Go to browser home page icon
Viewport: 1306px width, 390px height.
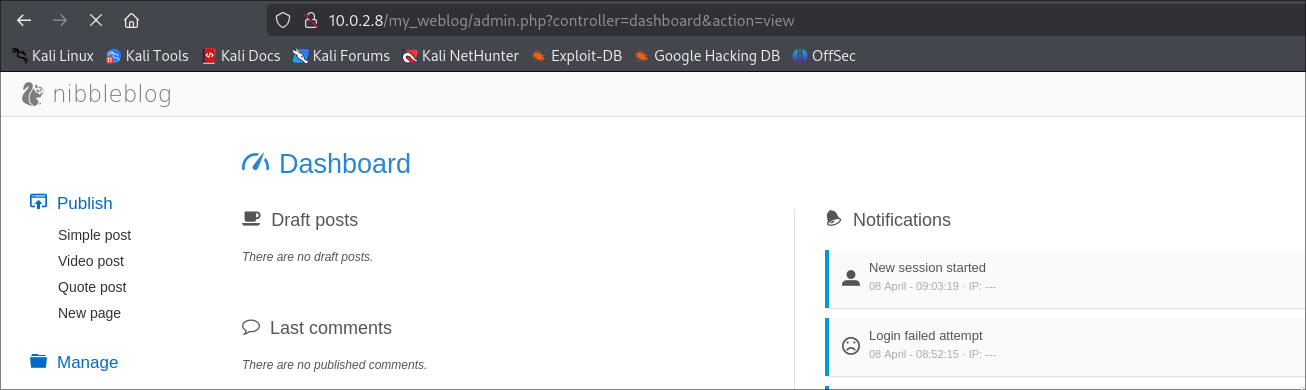point(131,20)
